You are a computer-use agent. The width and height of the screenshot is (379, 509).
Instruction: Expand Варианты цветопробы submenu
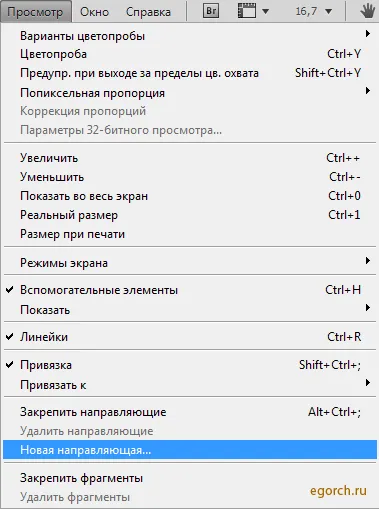tap(190, 36)
